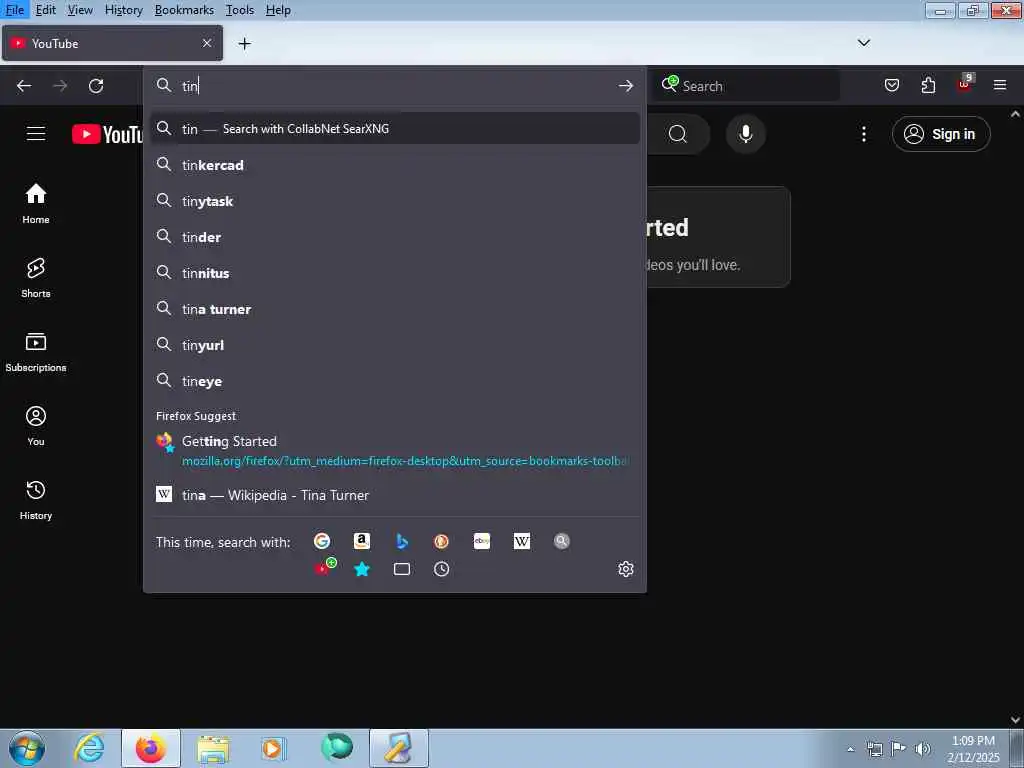Viewport: 1024px width, 768px height.
Task: Choose the tinytask suggestion
Action: tap(395, 200)
